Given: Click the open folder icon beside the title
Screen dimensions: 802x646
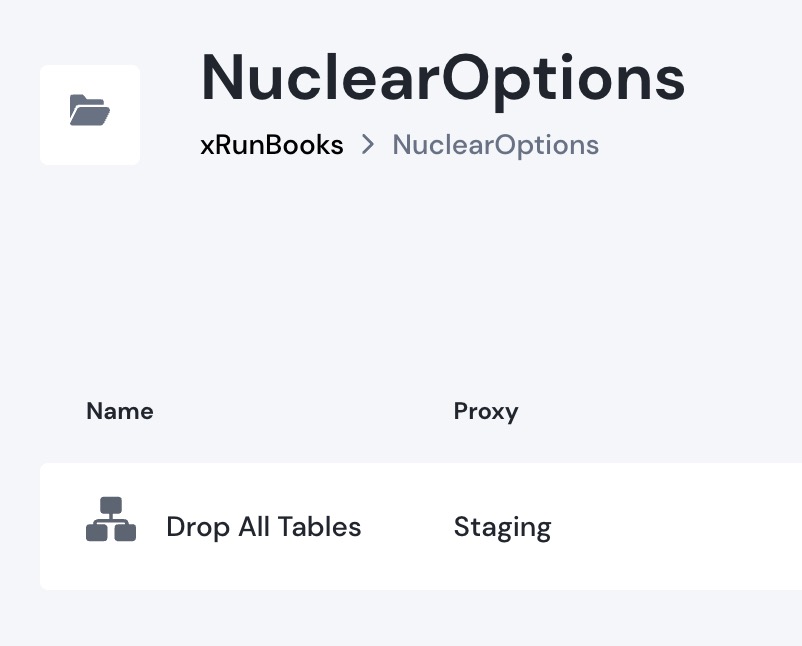Looking at the screenshot, I should (x=90, y=111).
